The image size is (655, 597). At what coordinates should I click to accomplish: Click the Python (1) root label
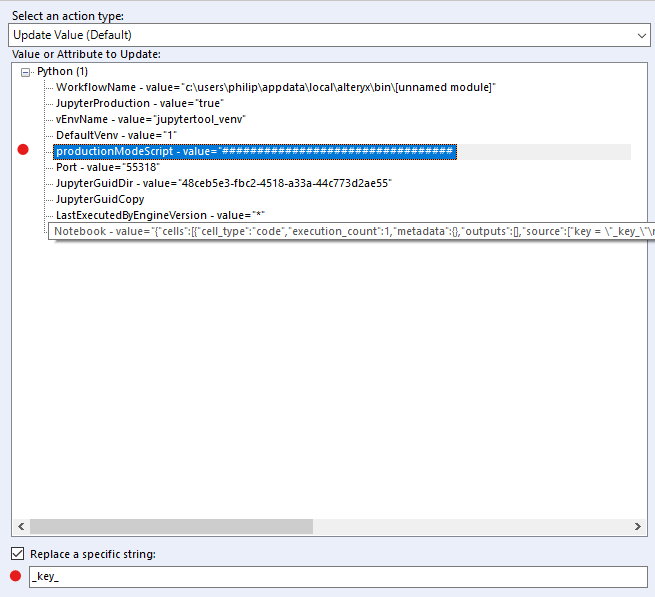62,71
